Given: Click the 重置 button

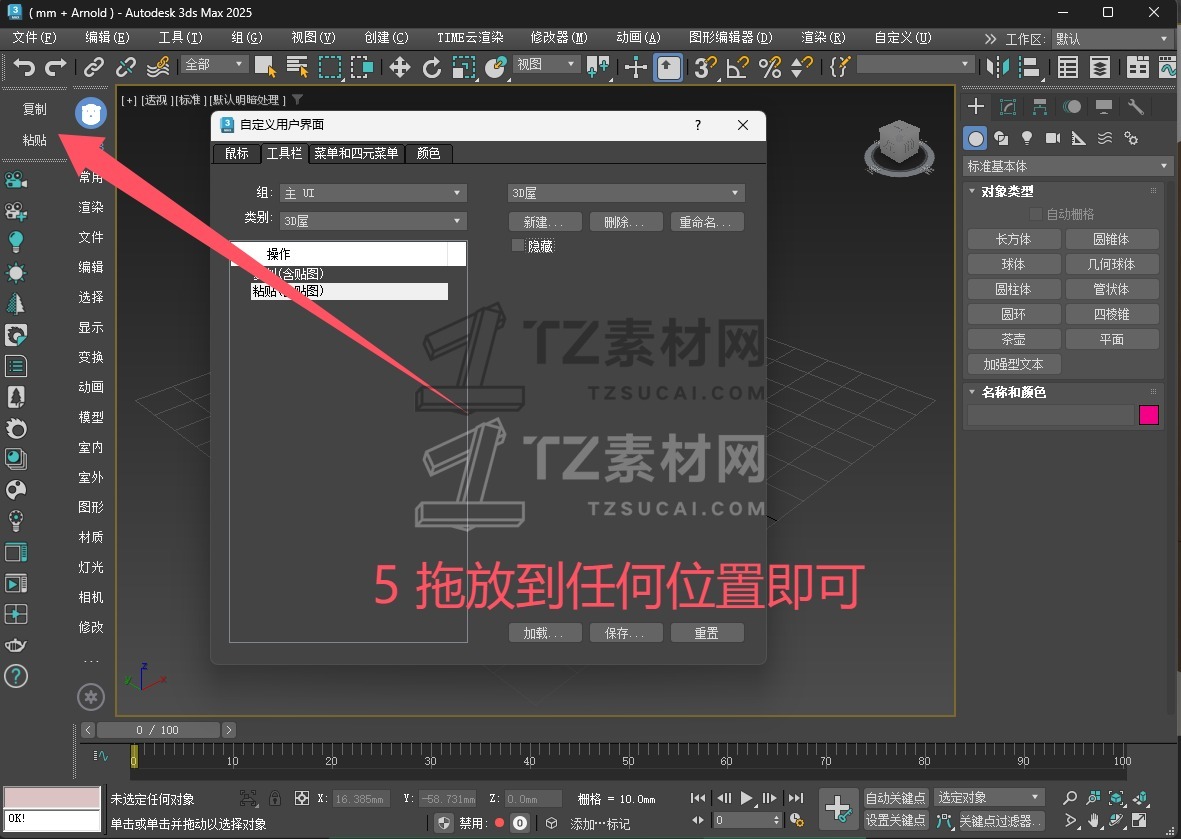Looking at the screenshot, I should (707, 633).
